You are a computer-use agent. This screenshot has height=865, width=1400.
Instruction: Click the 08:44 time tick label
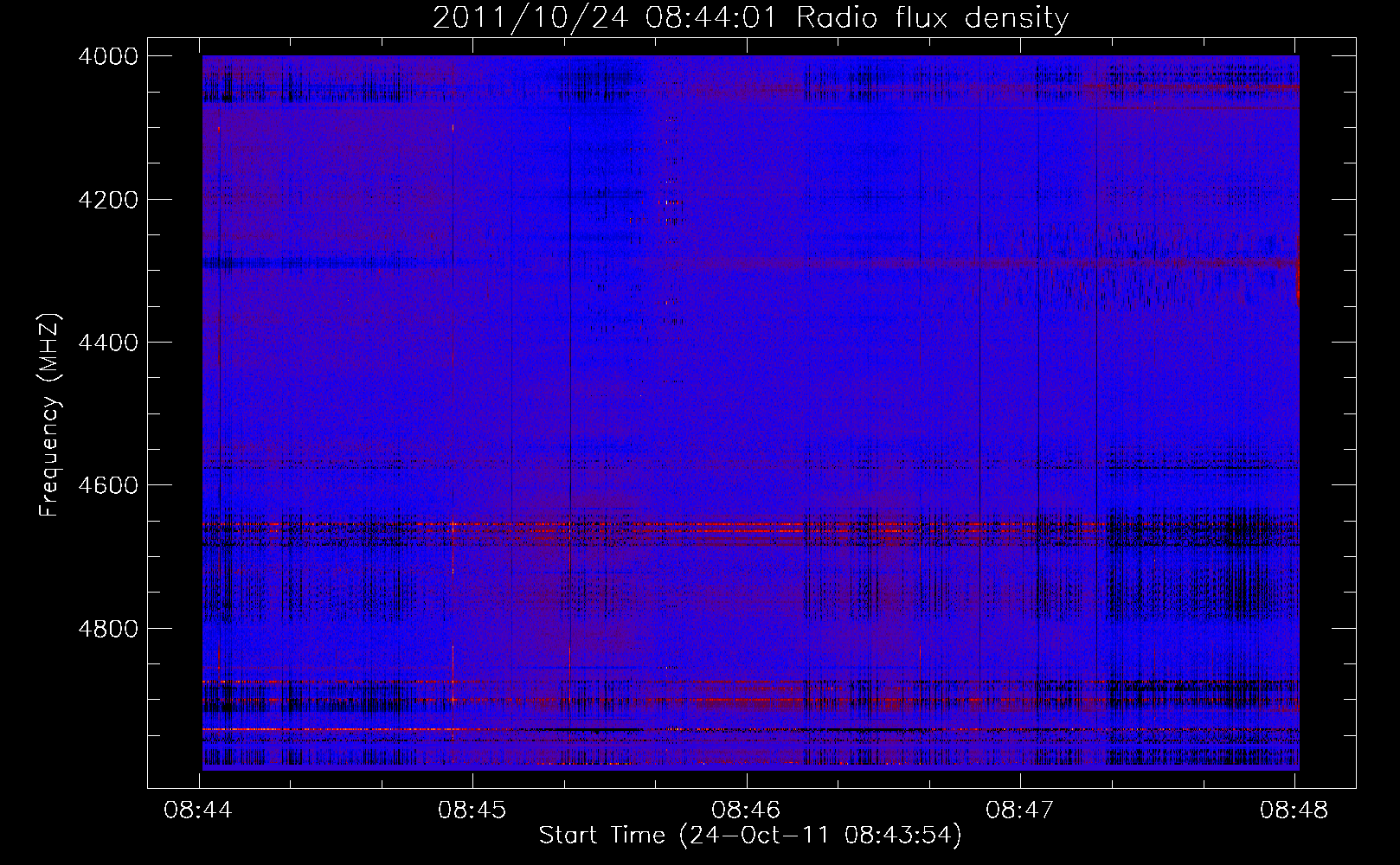point(200,811)
